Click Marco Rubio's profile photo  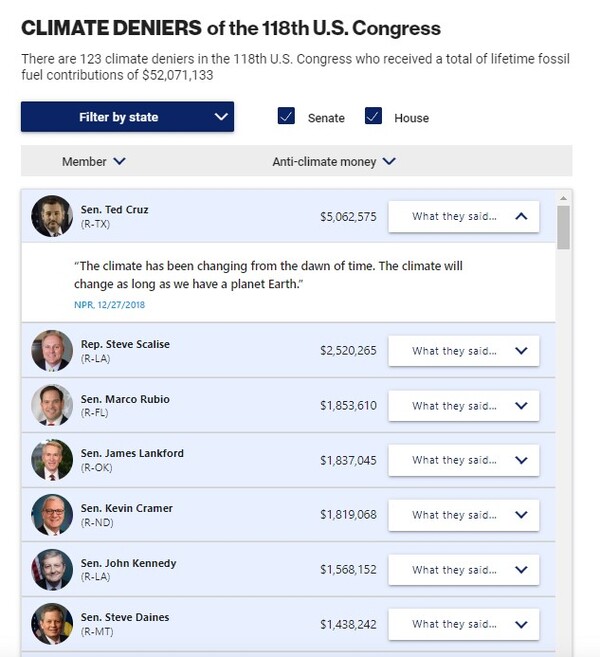(52, 405)
